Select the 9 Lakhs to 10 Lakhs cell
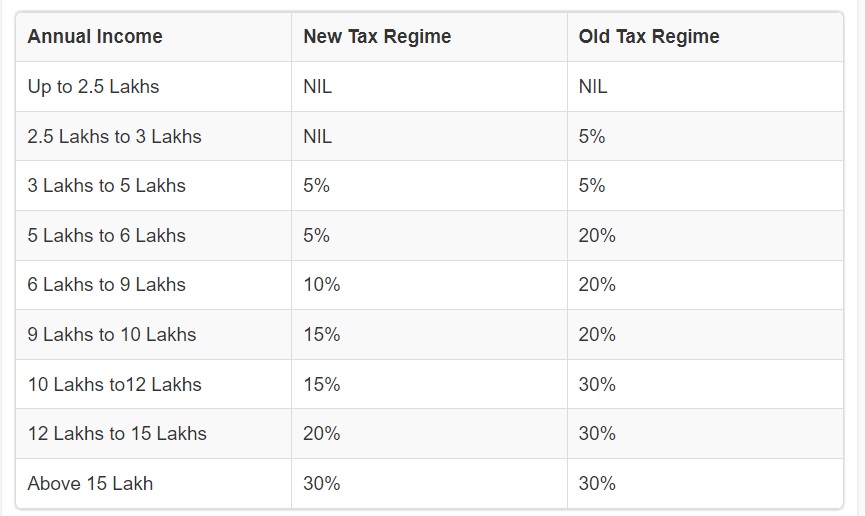The image size is (865, 516). 112,335
